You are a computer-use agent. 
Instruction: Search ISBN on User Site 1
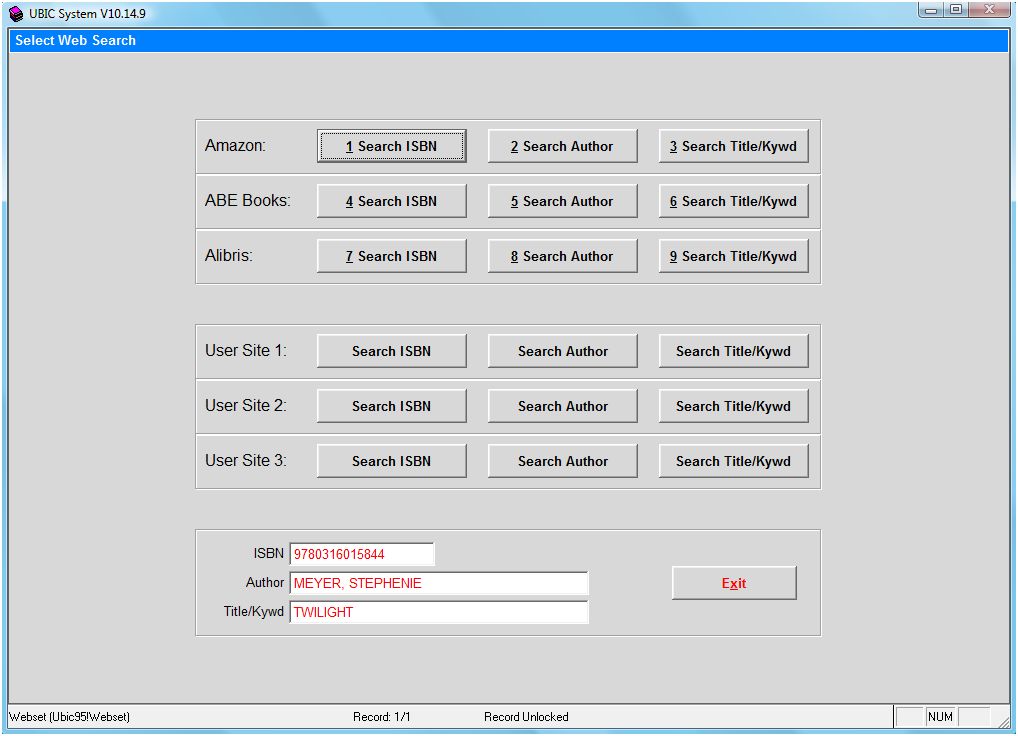coord(391,351)
